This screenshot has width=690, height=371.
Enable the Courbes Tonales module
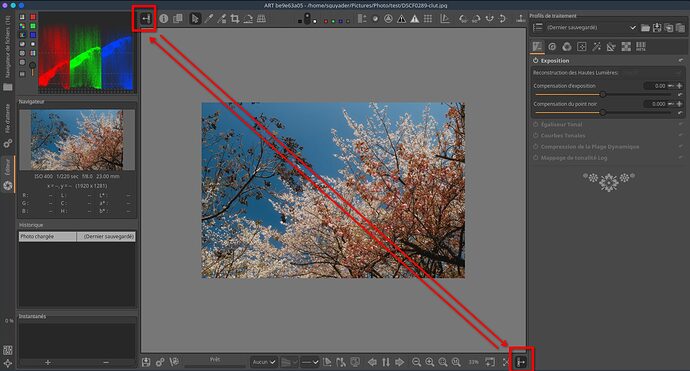tap(536, 136)
